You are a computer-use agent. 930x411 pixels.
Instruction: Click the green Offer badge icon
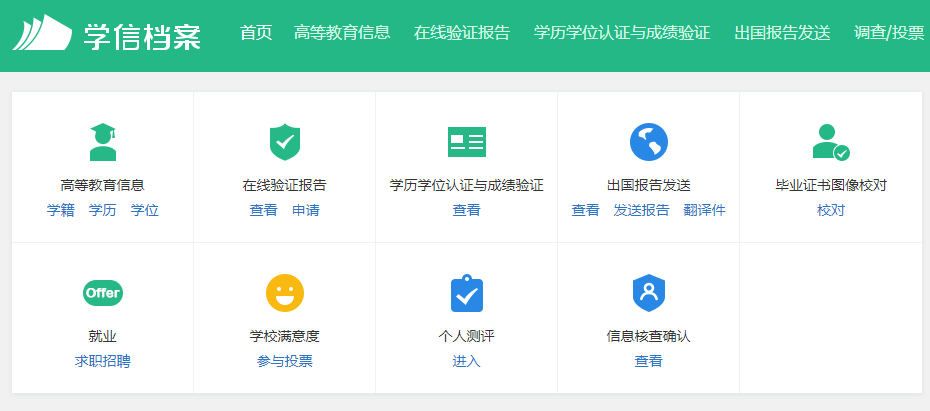tap(103, 293)
